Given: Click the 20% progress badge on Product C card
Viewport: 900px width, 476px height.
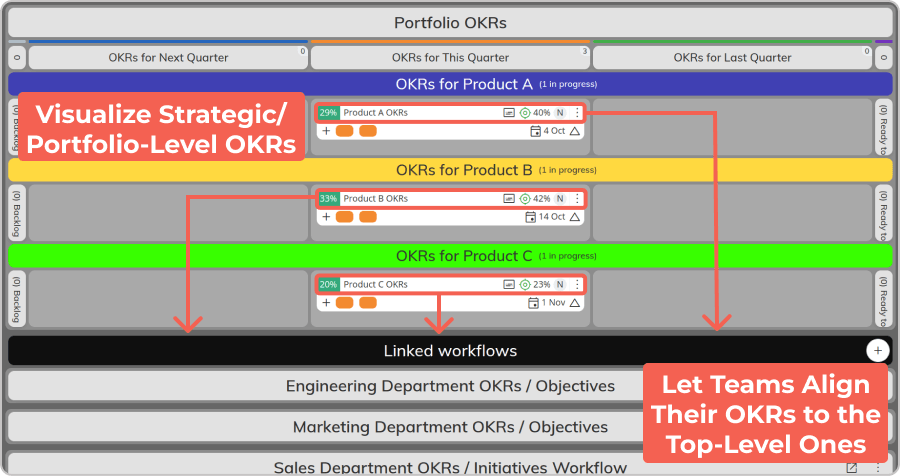Looking at the screenshot, I should tap(328, 284).
